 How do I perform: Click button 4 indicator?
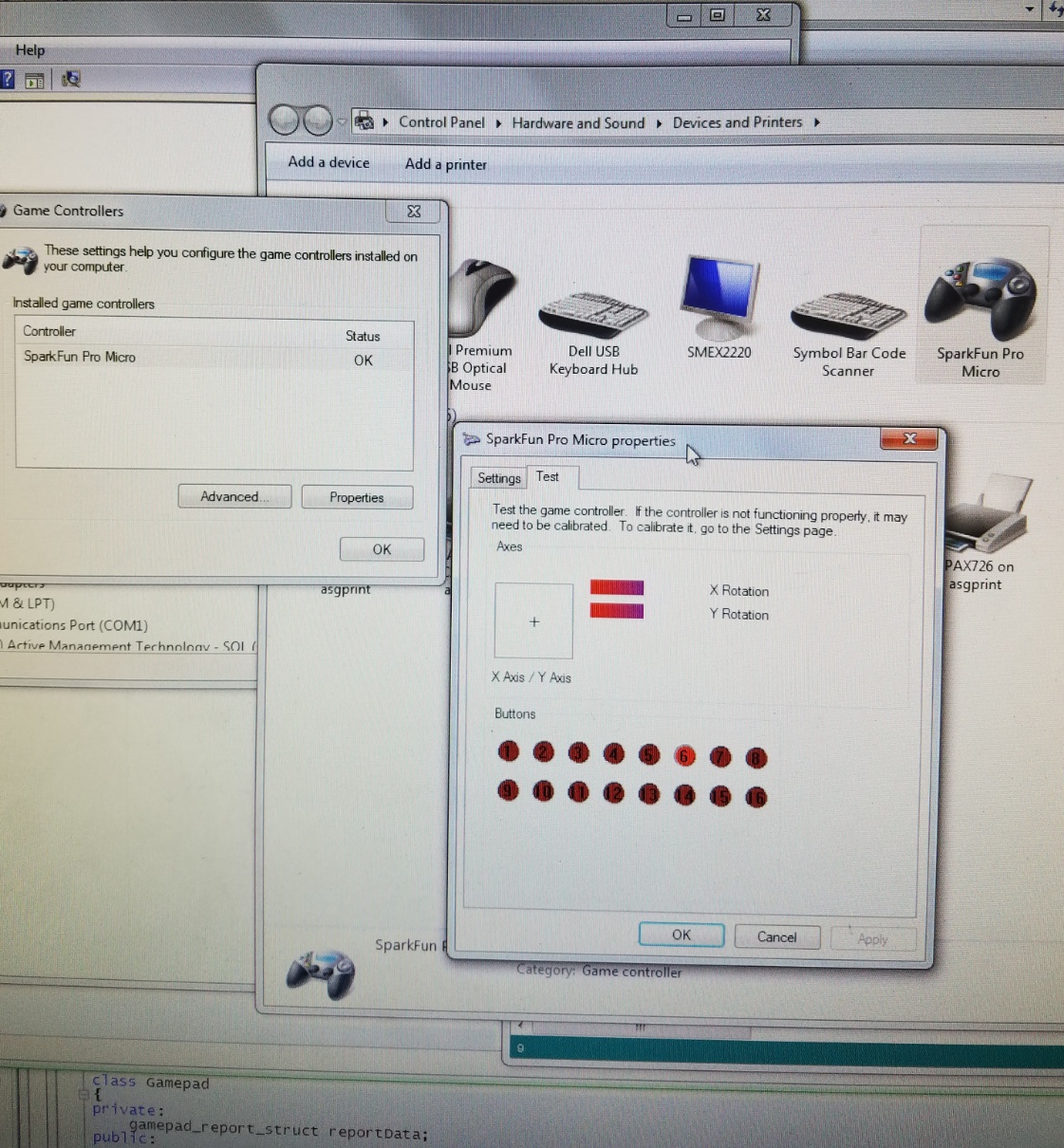[x=614, y=754]
